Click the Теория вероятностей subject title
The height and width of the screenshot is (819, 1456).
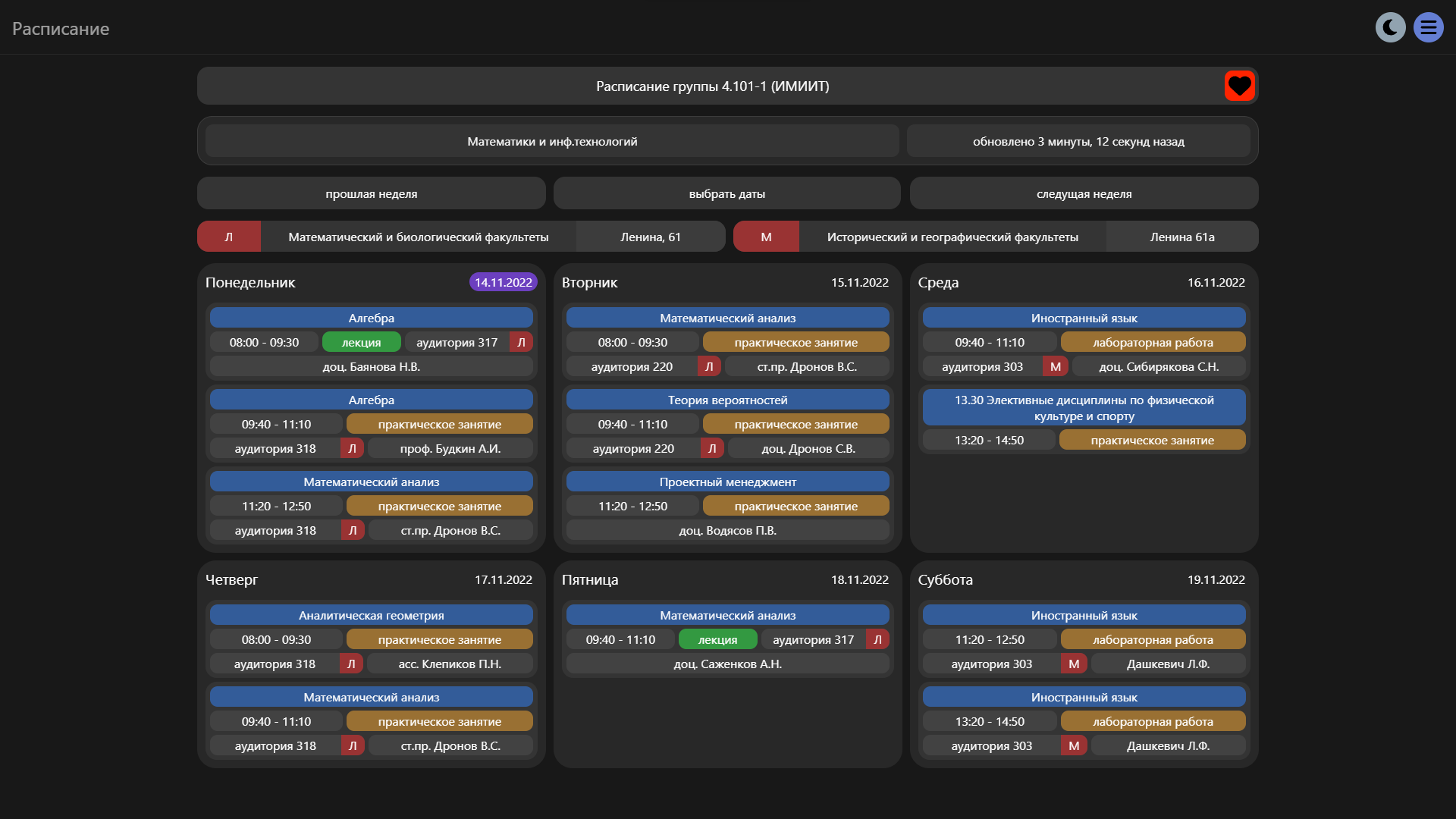click(x=728, y=400)
